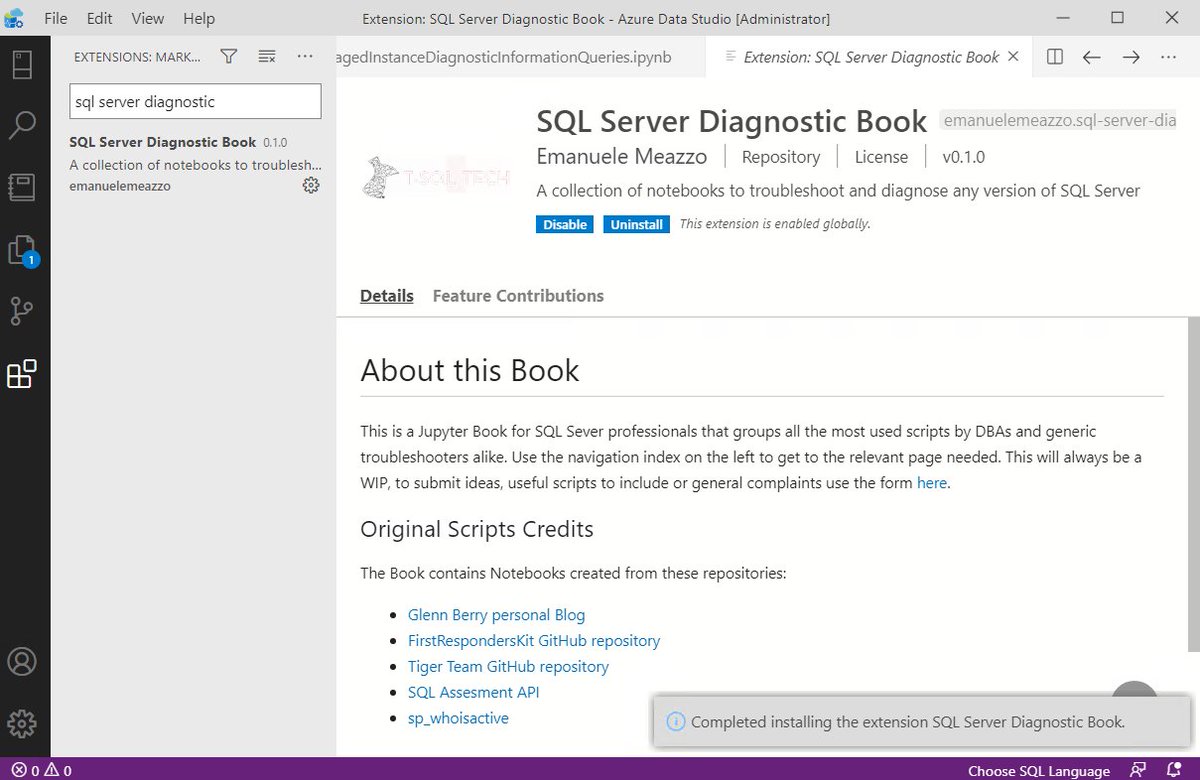The image size is (1200, 780).
Task: Open the Extensions view icon
Action: point(22,374)
